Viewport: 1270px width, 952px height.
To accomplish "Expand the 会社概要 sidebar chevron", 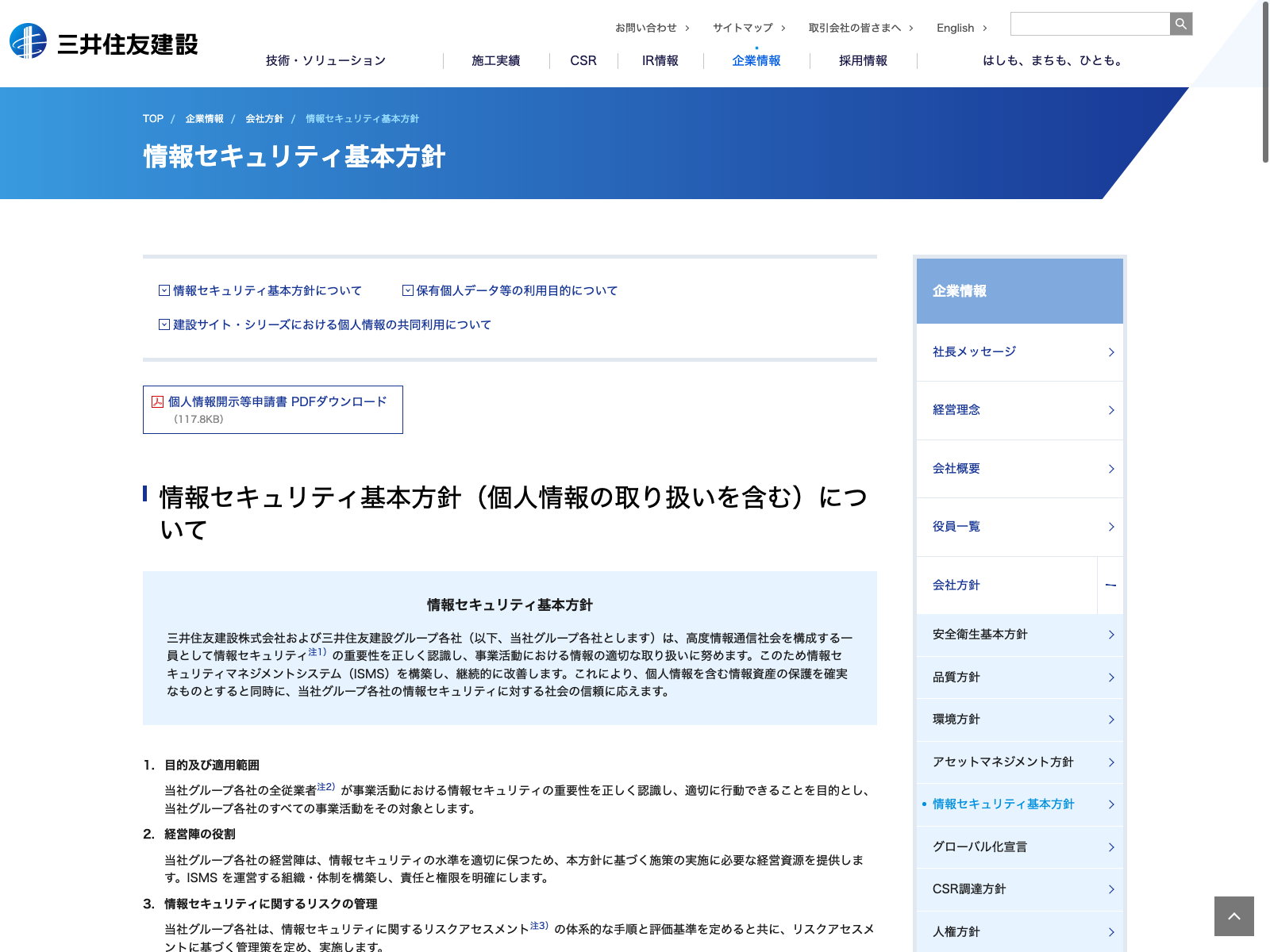I will (1110, 469).
